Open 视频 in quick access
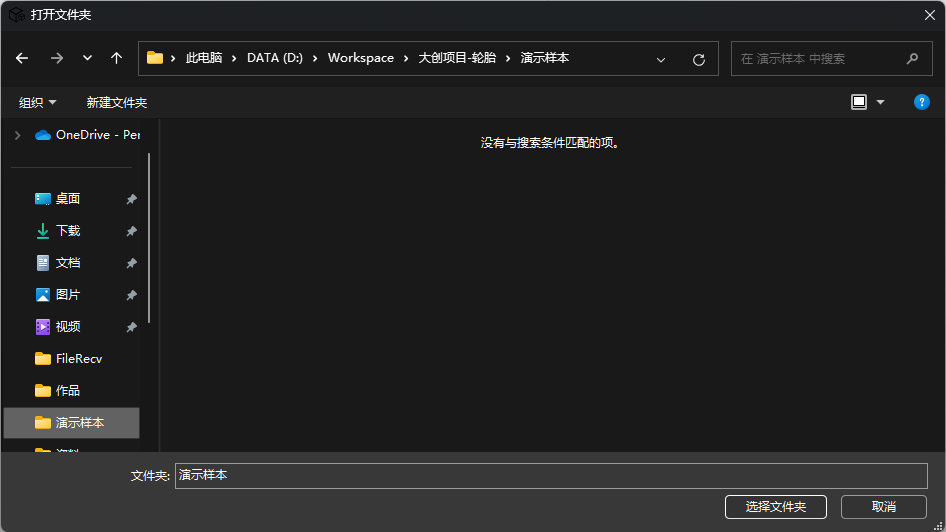This screenshot has width=946, height=532. point(68,326)
